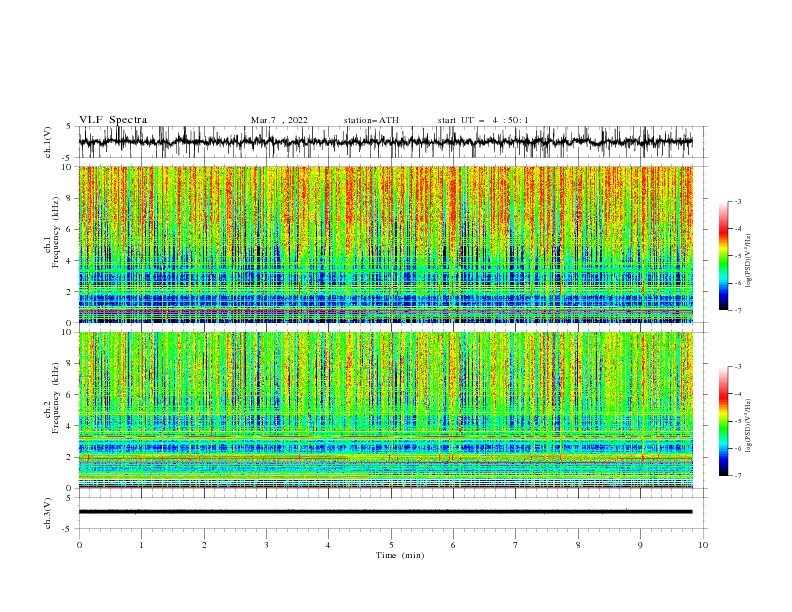Click the time axis tick label 4
792x612 pixels.
point(328,545)
